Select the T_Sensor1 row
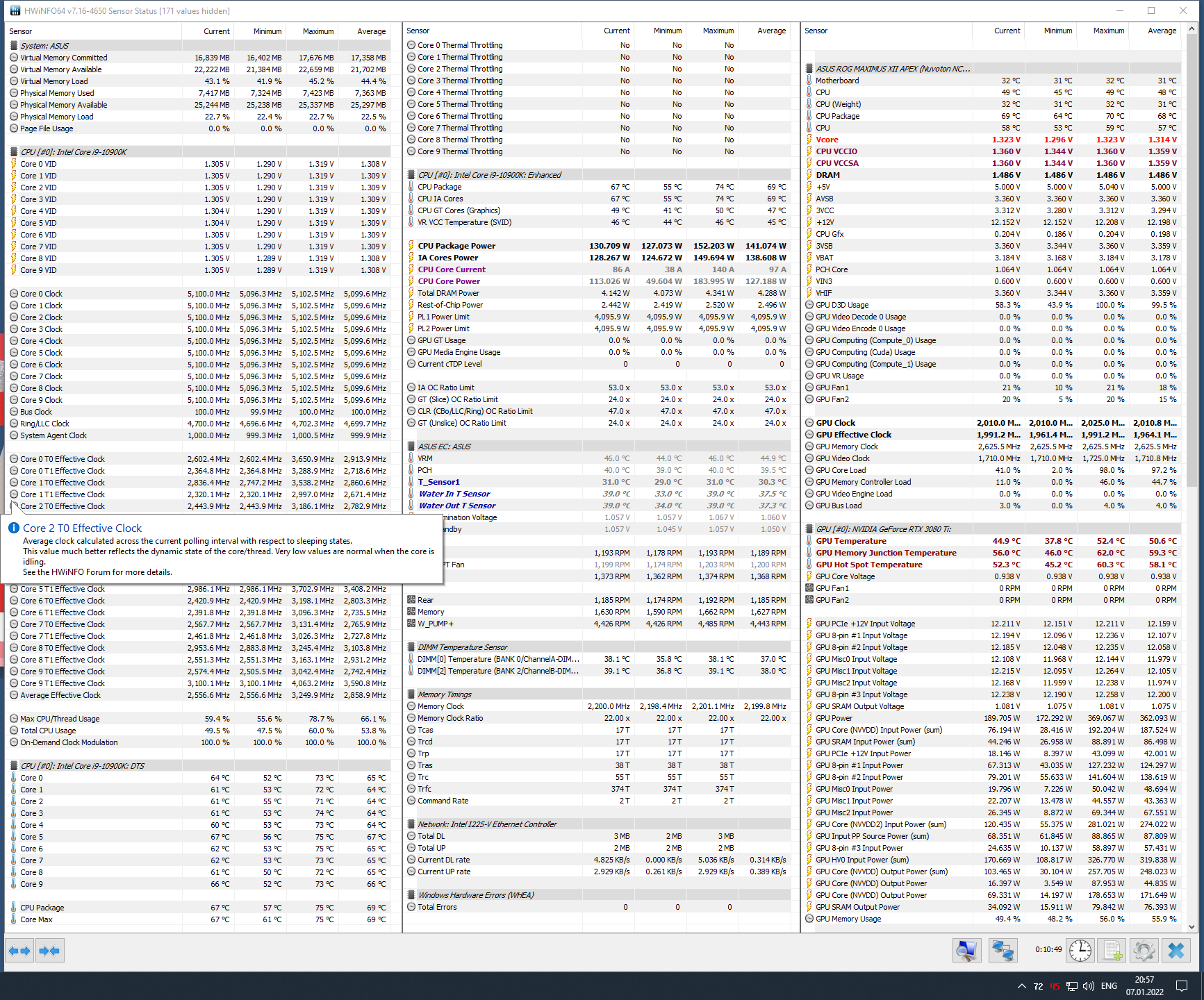This screenshot has width=1204, height=1000. [597, 482]
